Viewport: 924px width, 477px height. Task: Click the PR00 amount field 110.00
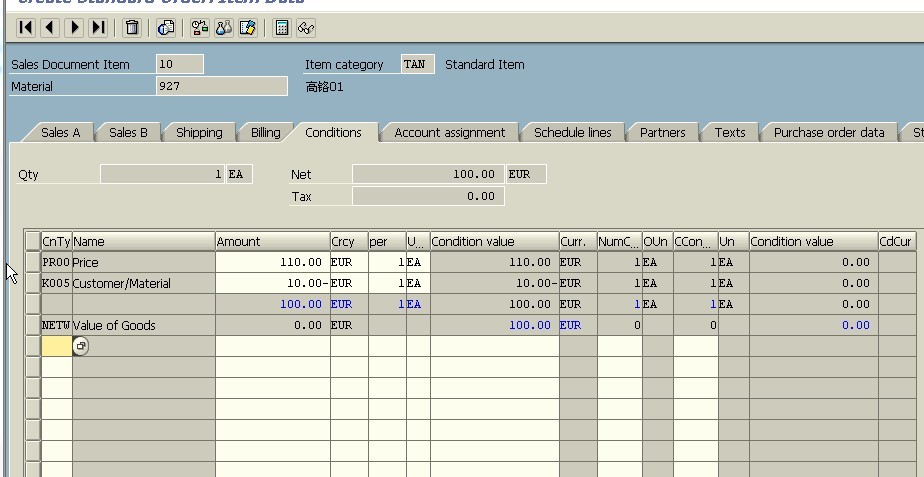point(272,262)
